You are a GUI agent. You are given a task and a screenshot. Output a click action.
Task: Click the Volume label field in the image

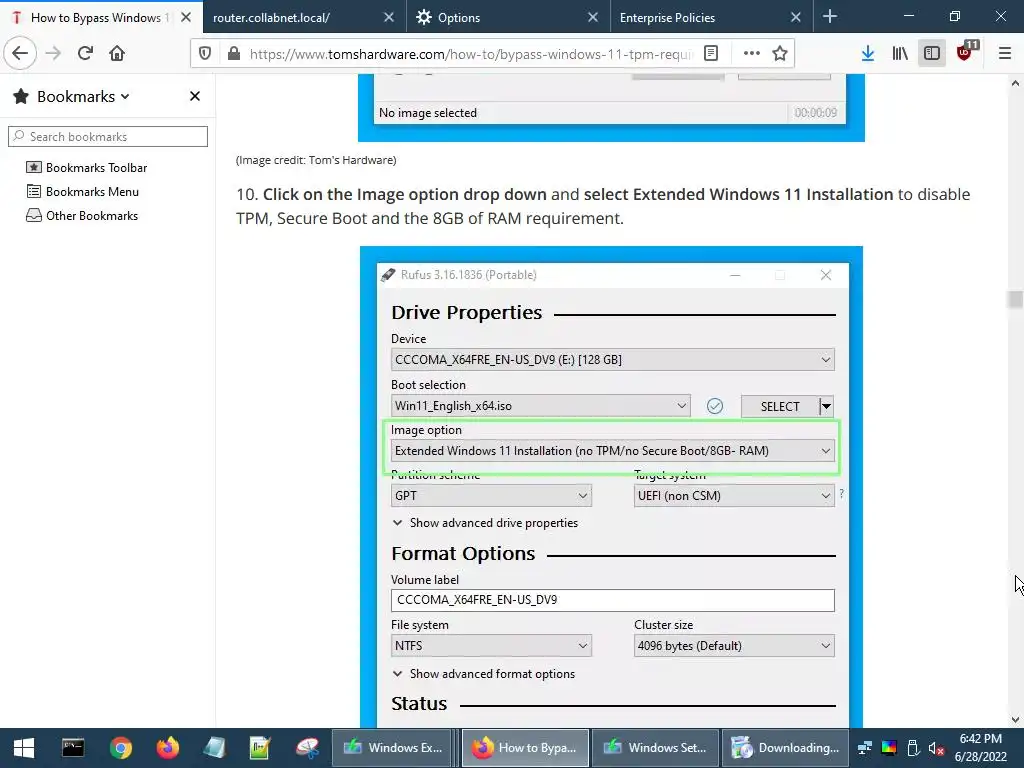tap(613, 600)
